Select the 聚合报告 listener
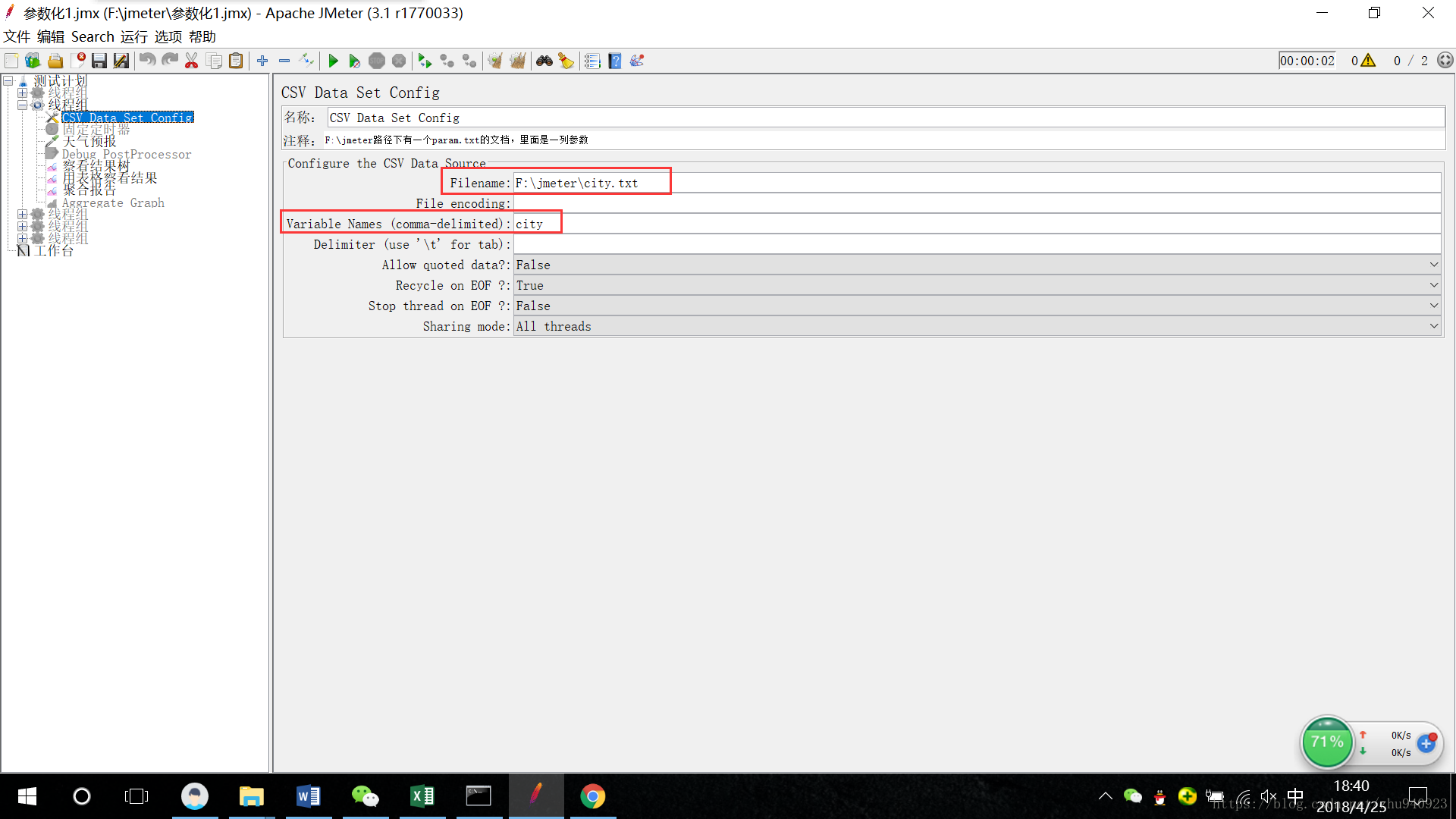The image size is (1456, 819). pos(89,190)
